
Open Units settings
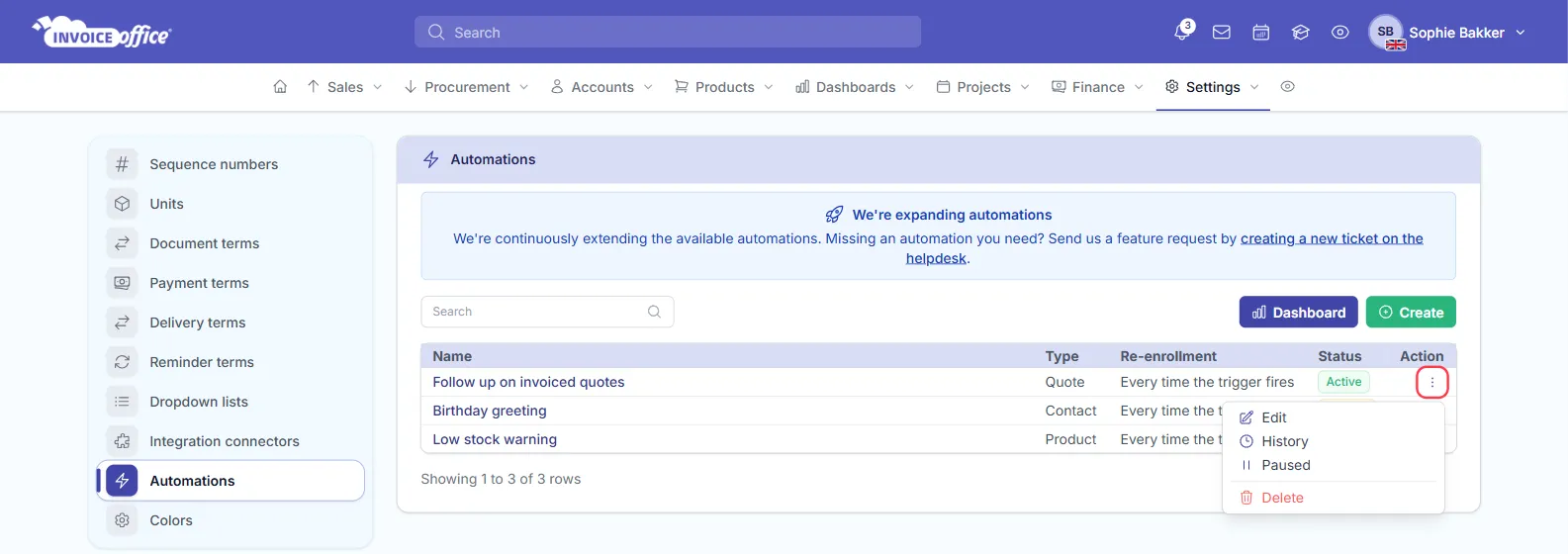(166, 204)
